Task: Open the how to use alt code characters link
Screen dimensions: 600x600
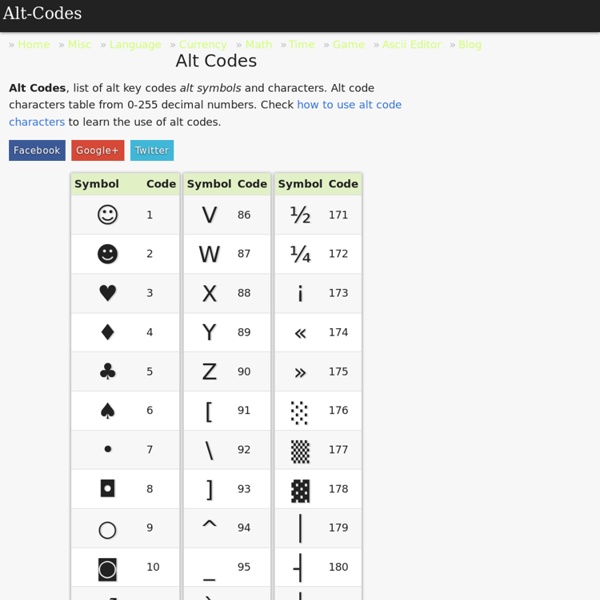Action: [349, 105]
